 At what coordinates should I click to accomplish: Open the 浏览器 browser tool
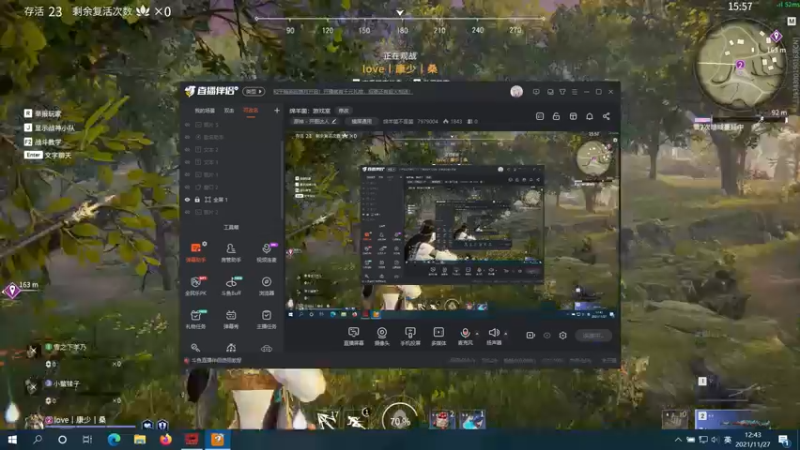(x=266, y=286)
